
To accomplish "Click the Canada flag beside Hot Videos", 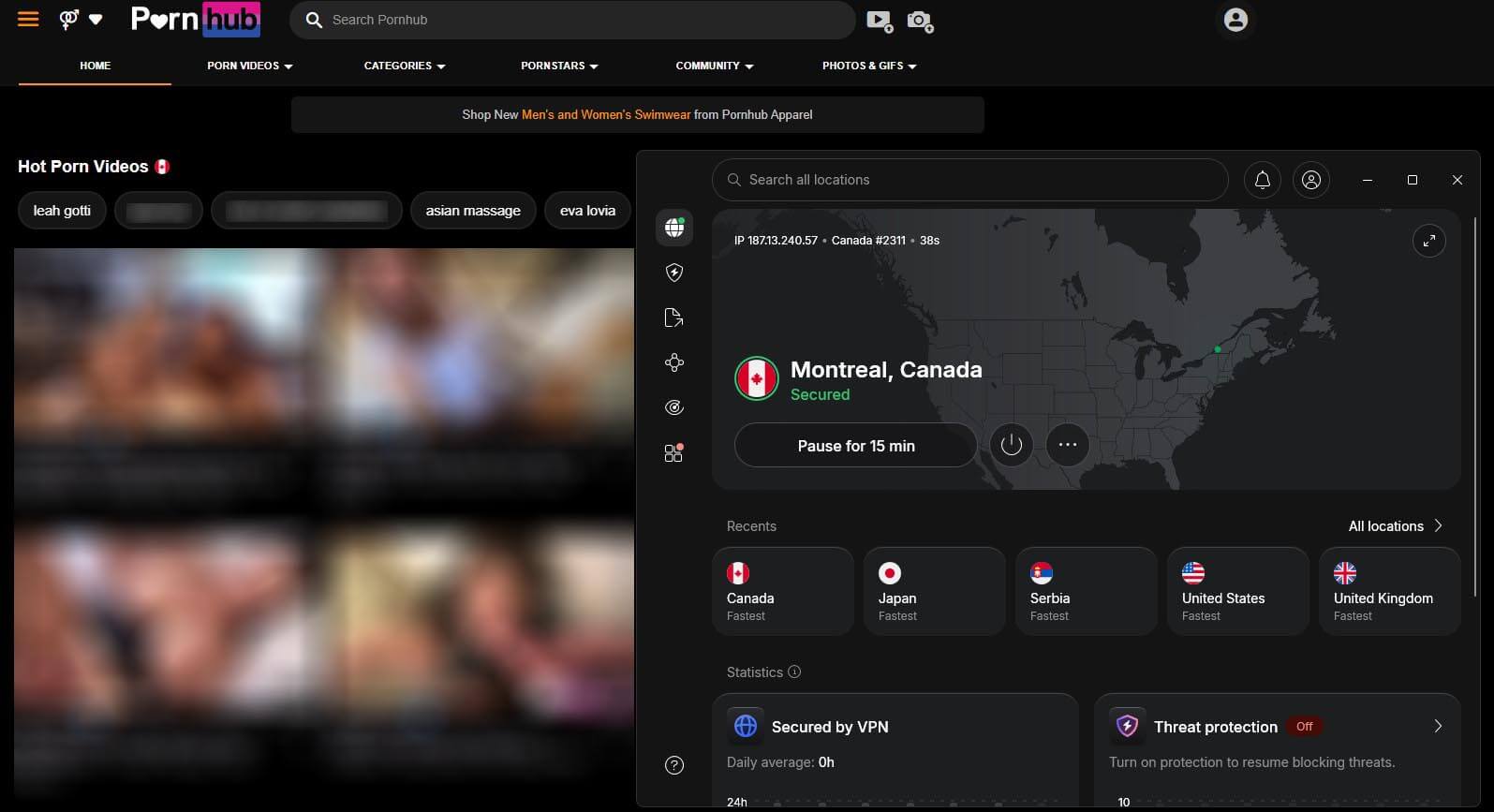I will point(162,167).
